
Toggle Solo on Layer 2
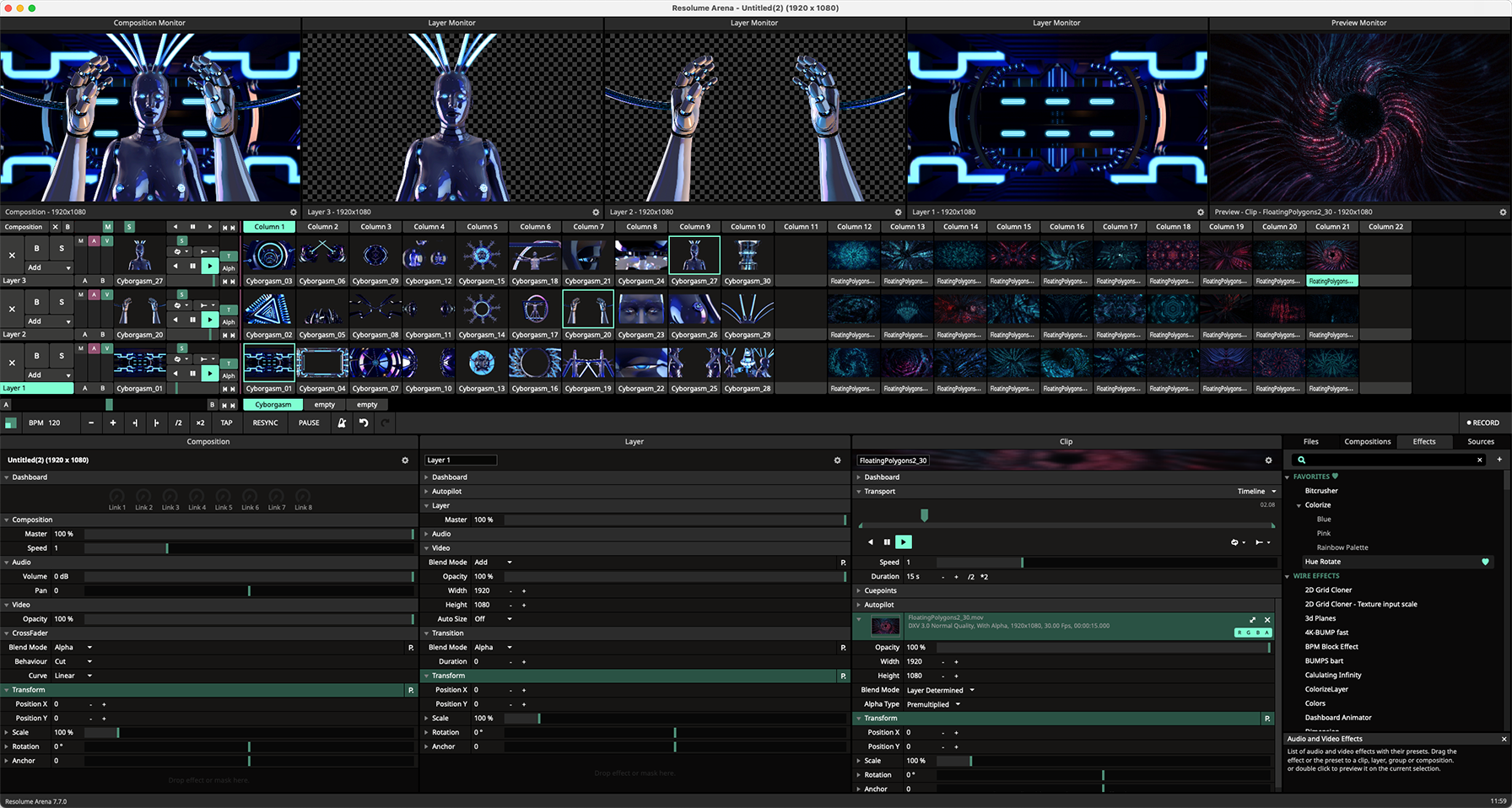pyautogui.click(x=62, y=302)
